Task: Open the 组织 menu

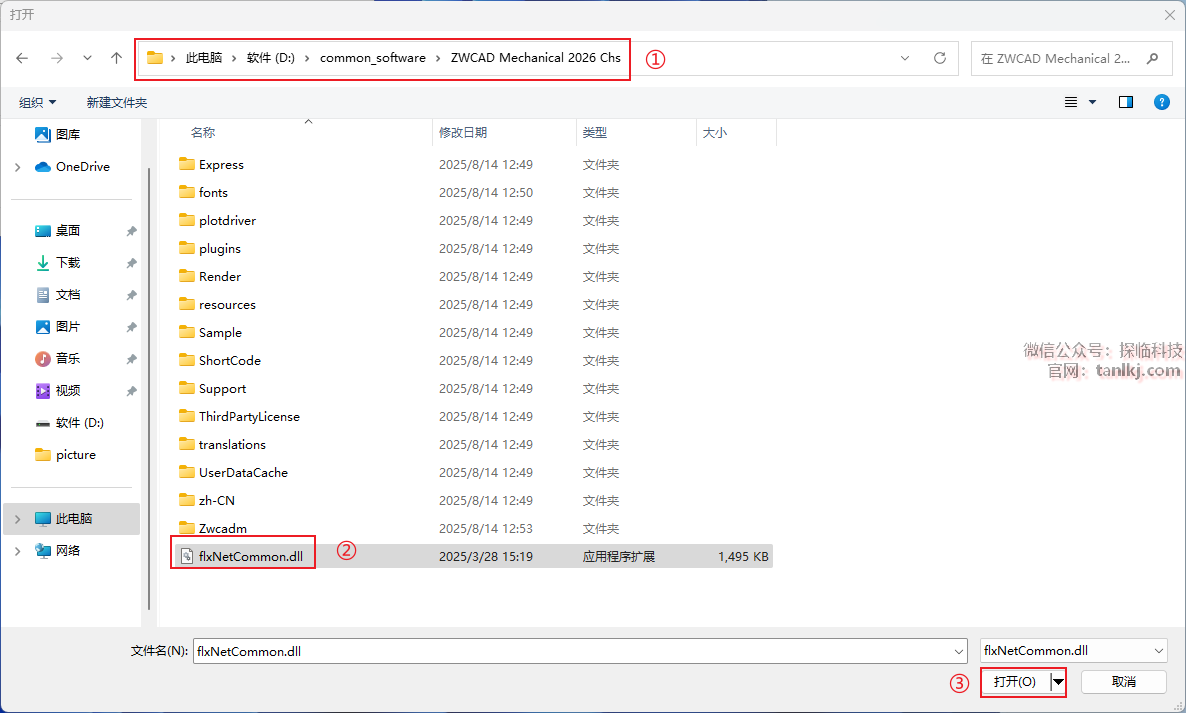Action: (x=37, y=102)
